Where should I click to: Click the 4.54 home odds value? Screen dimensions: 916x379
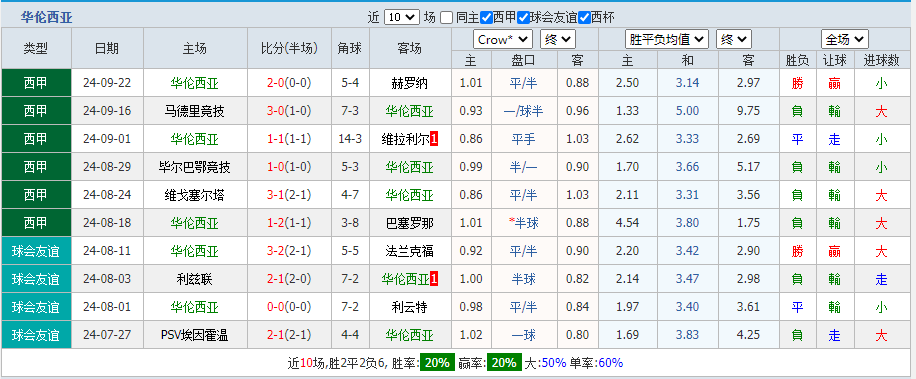tap(627, 223)
